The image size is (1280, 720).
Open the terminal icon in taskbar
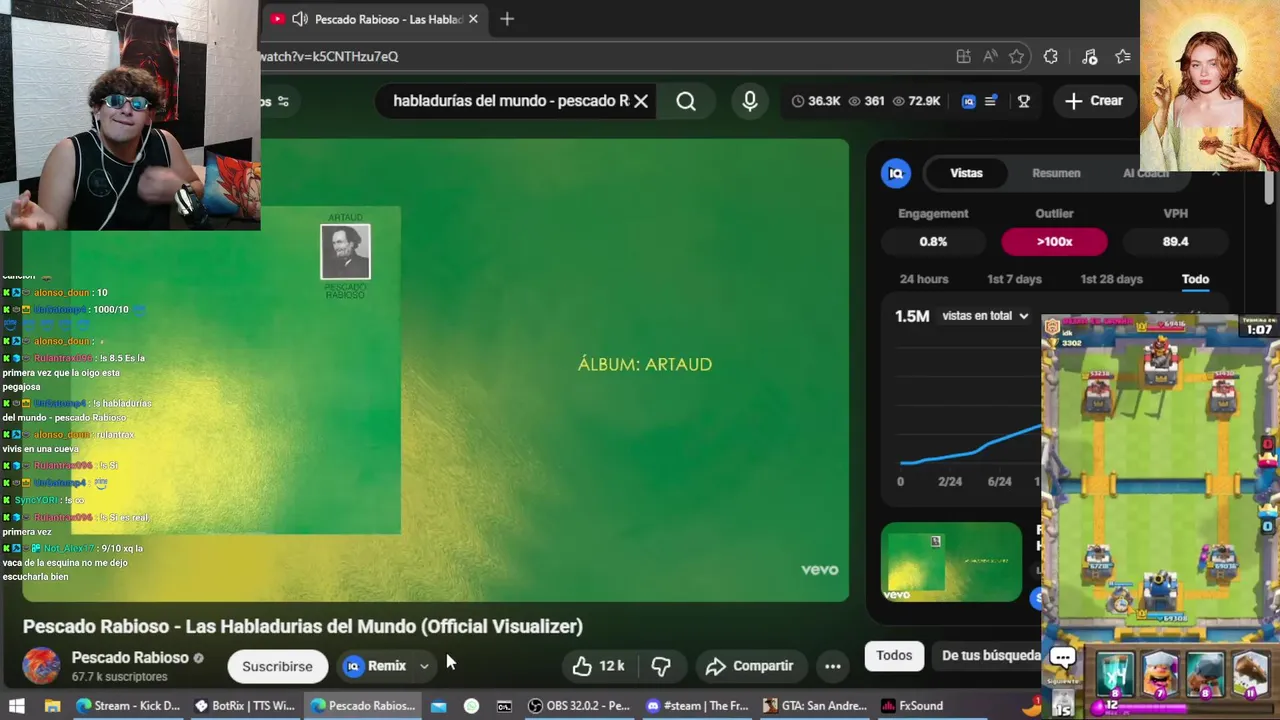(504, 706)
